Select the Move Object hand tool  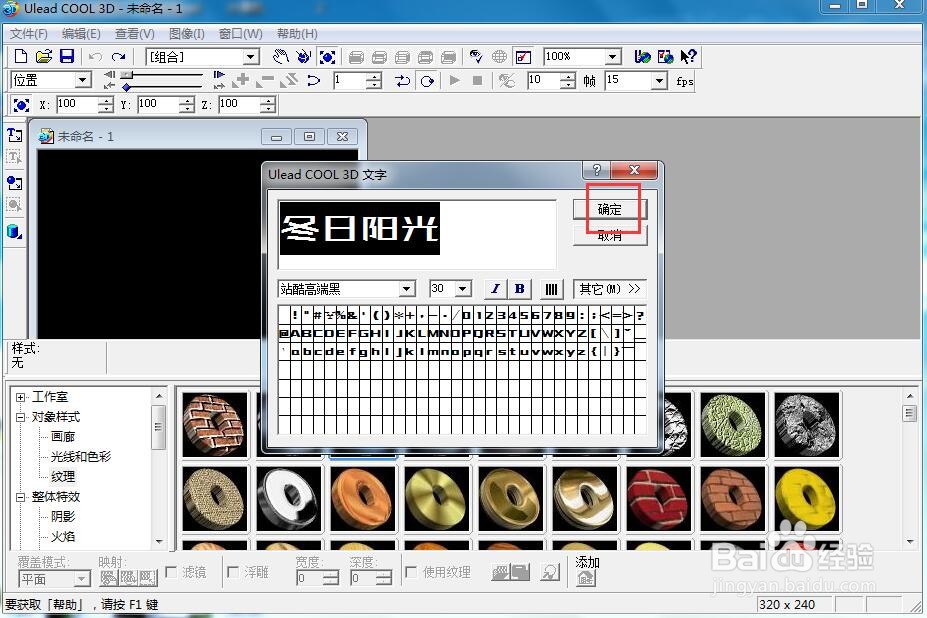tap(281, 57)
